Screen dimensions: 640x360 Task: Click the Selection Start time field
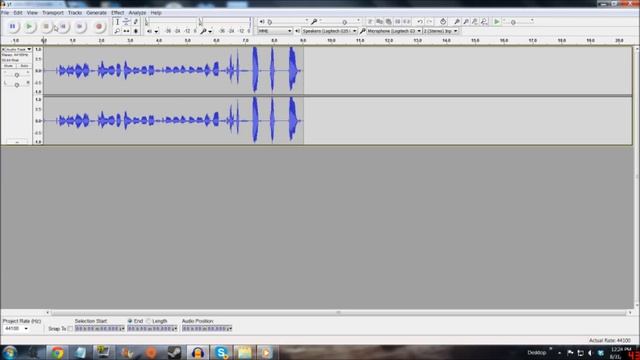[x=100, y=329]
